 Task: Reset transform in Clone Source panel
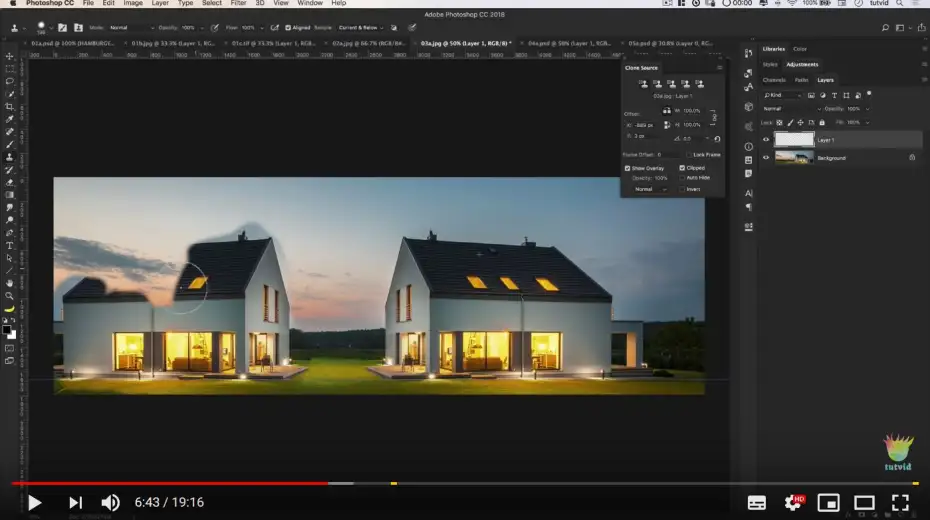pyautogui.click(x=717, y=139)
